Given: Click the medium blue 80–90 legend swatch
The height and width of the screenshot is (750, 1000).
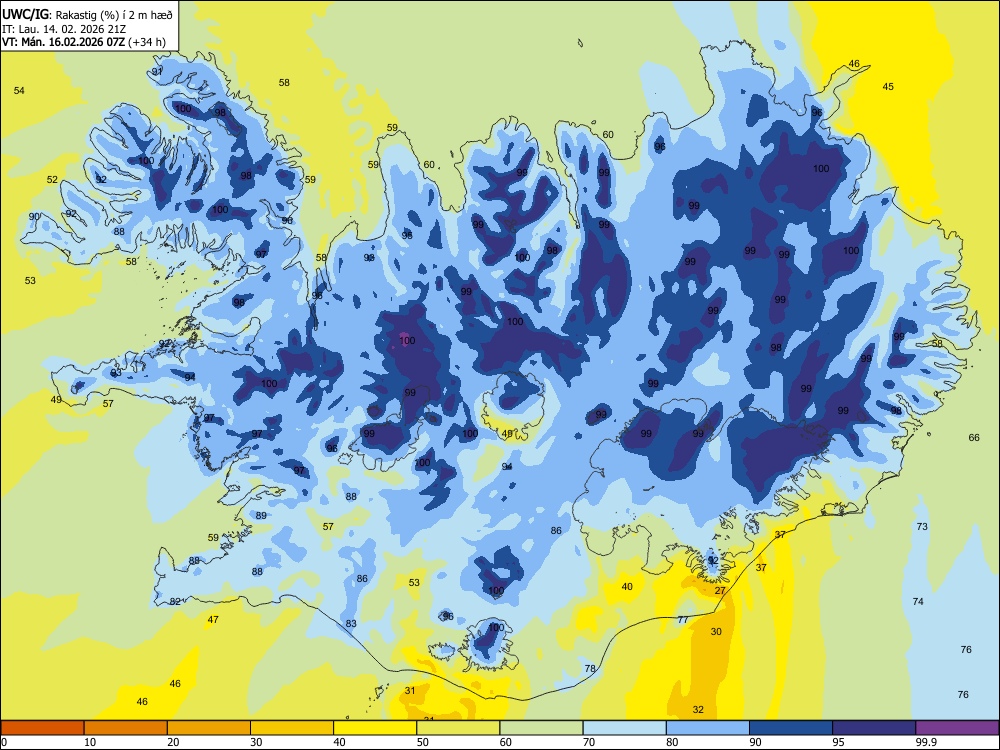Looking at the screenshot, I should (x=708, y=728).
